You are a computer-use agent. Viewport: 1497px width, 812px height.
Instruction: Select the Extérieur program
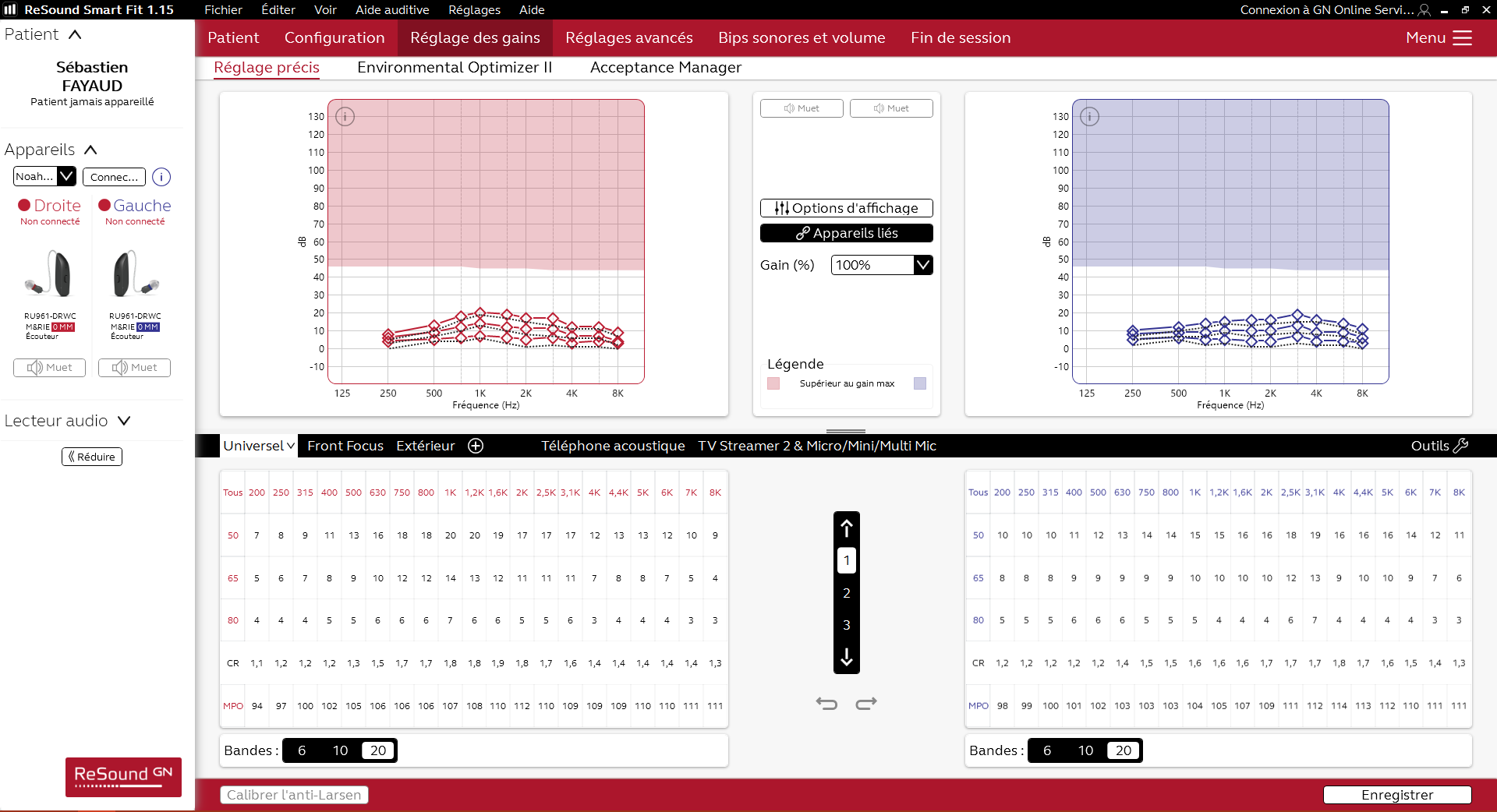[x=426, y=446]
